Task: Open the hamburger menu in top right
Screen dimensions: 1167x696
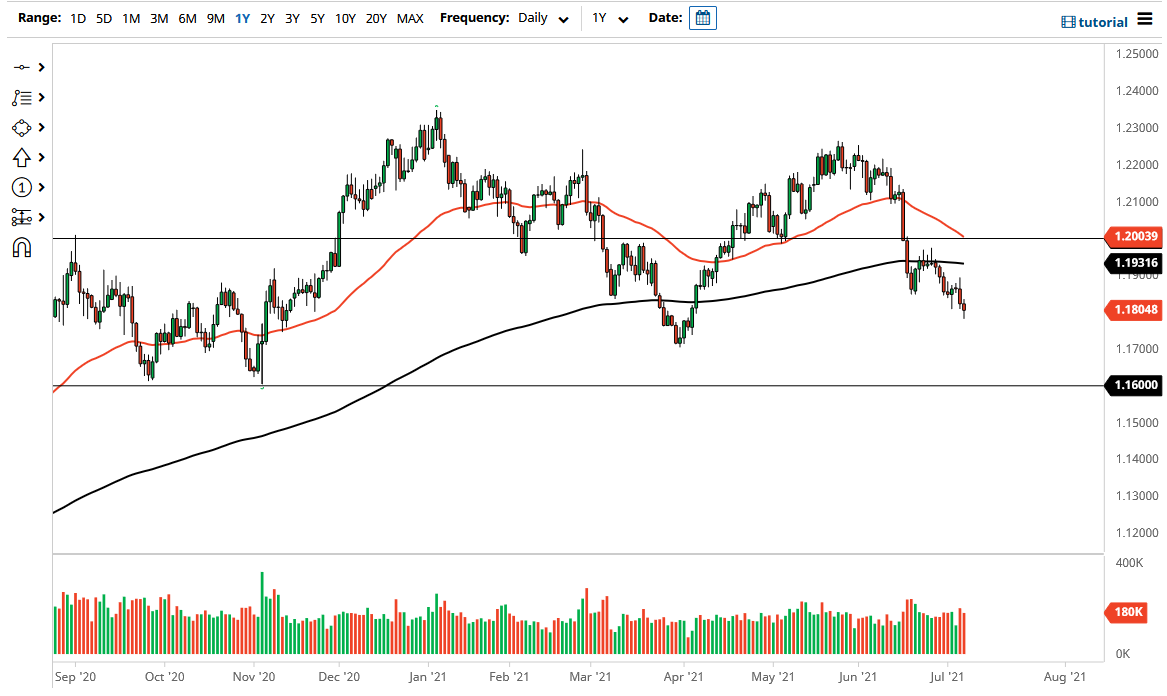Action: click(1145, 21)
